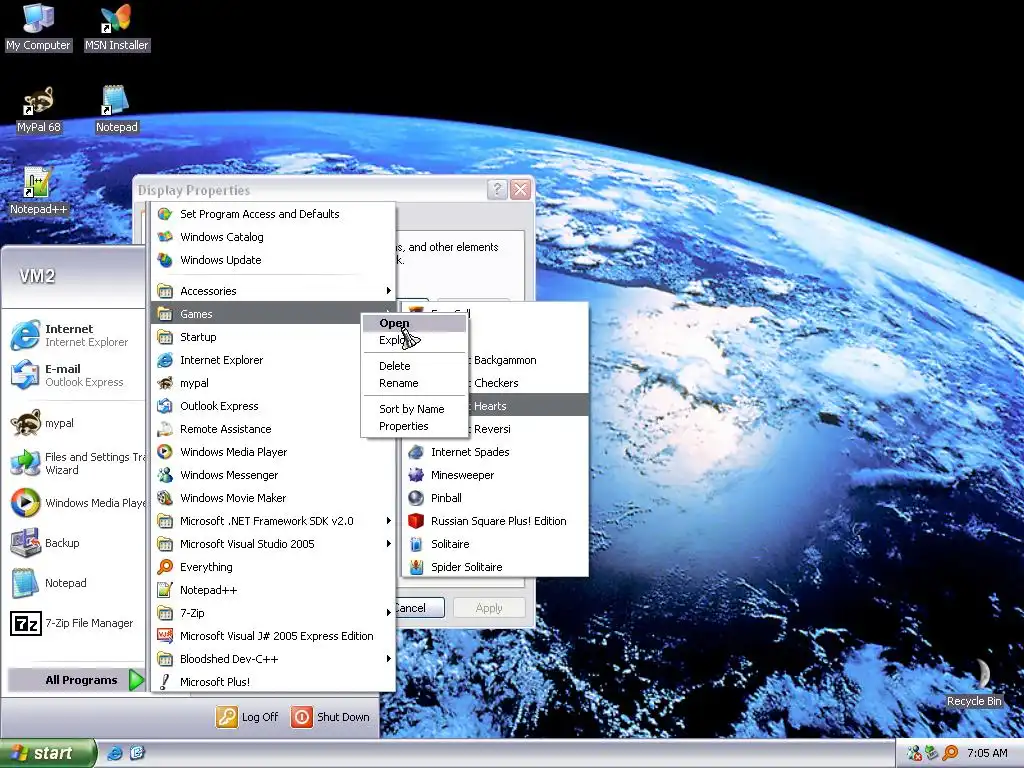Open Files and Settings Transfer Wizard

(74, 463)
